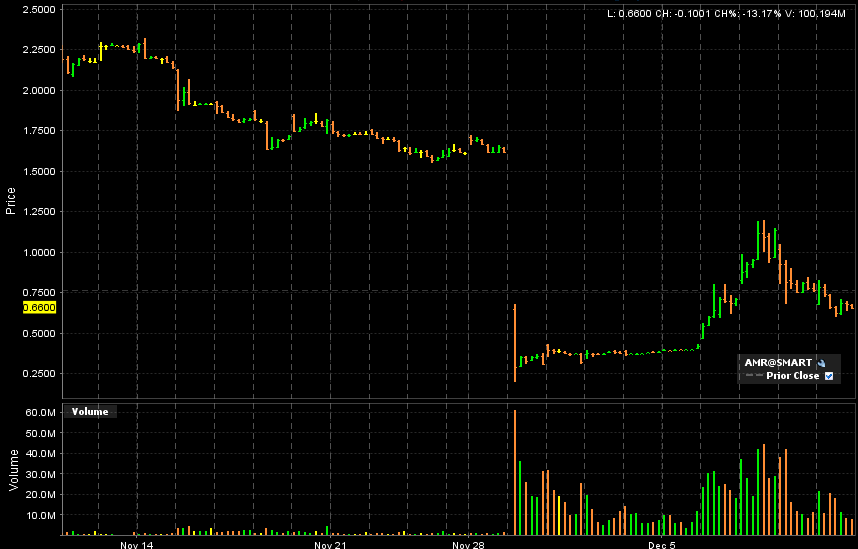858x549 pixels.
Task: Click the 1.2500 price axis label
Action: click(39, 212)
